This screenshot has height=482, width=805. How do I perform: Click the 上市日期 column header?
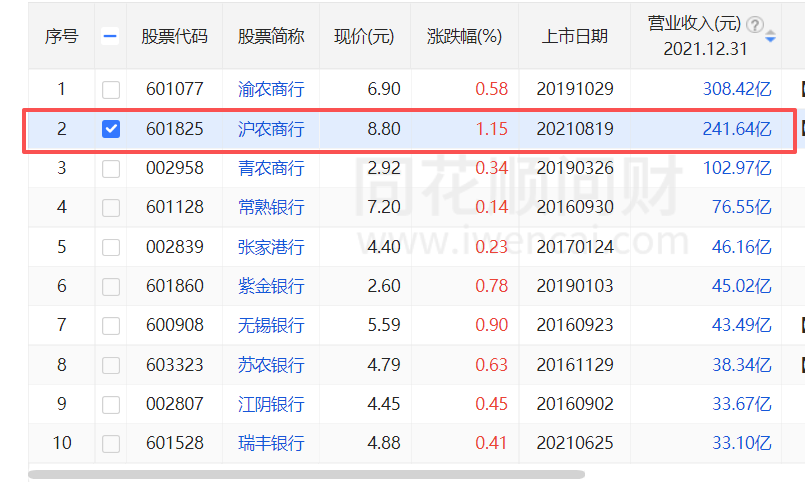[x=574, y=36]
